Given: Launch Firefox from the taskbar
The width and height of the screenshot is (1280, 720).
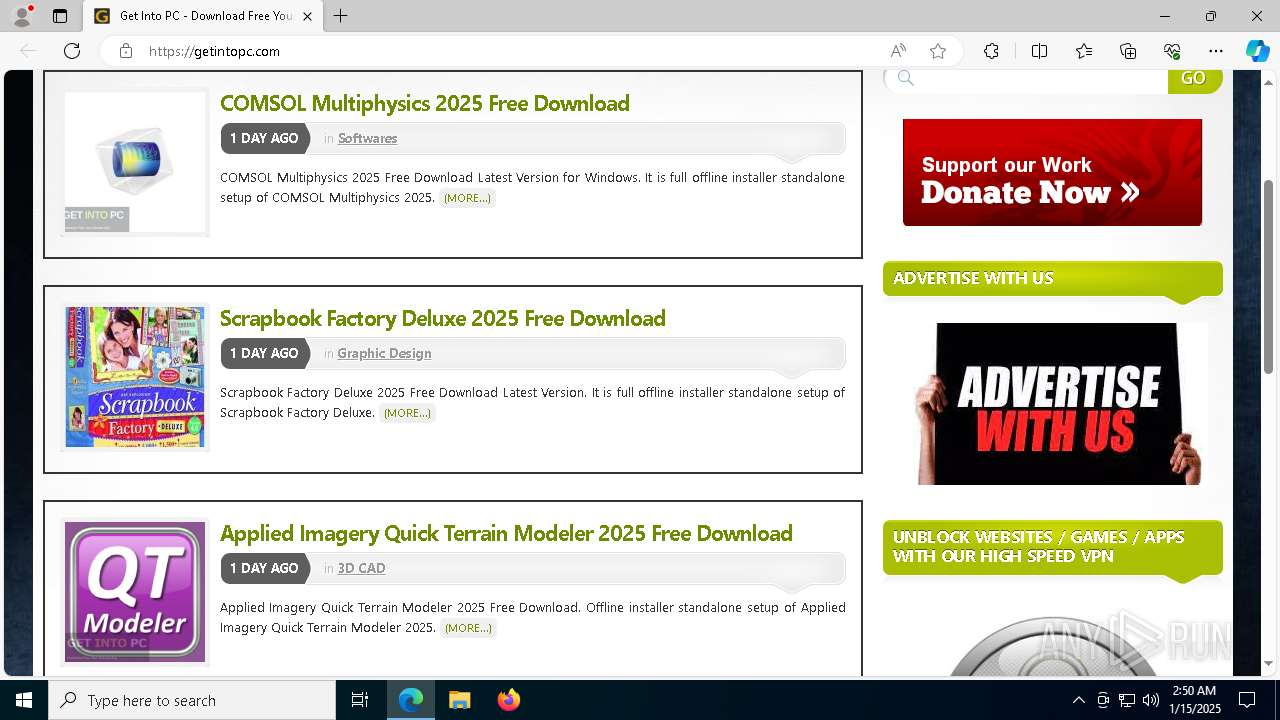Looking at the screenshot, I should pyautogui.click(x=508, y=700).
